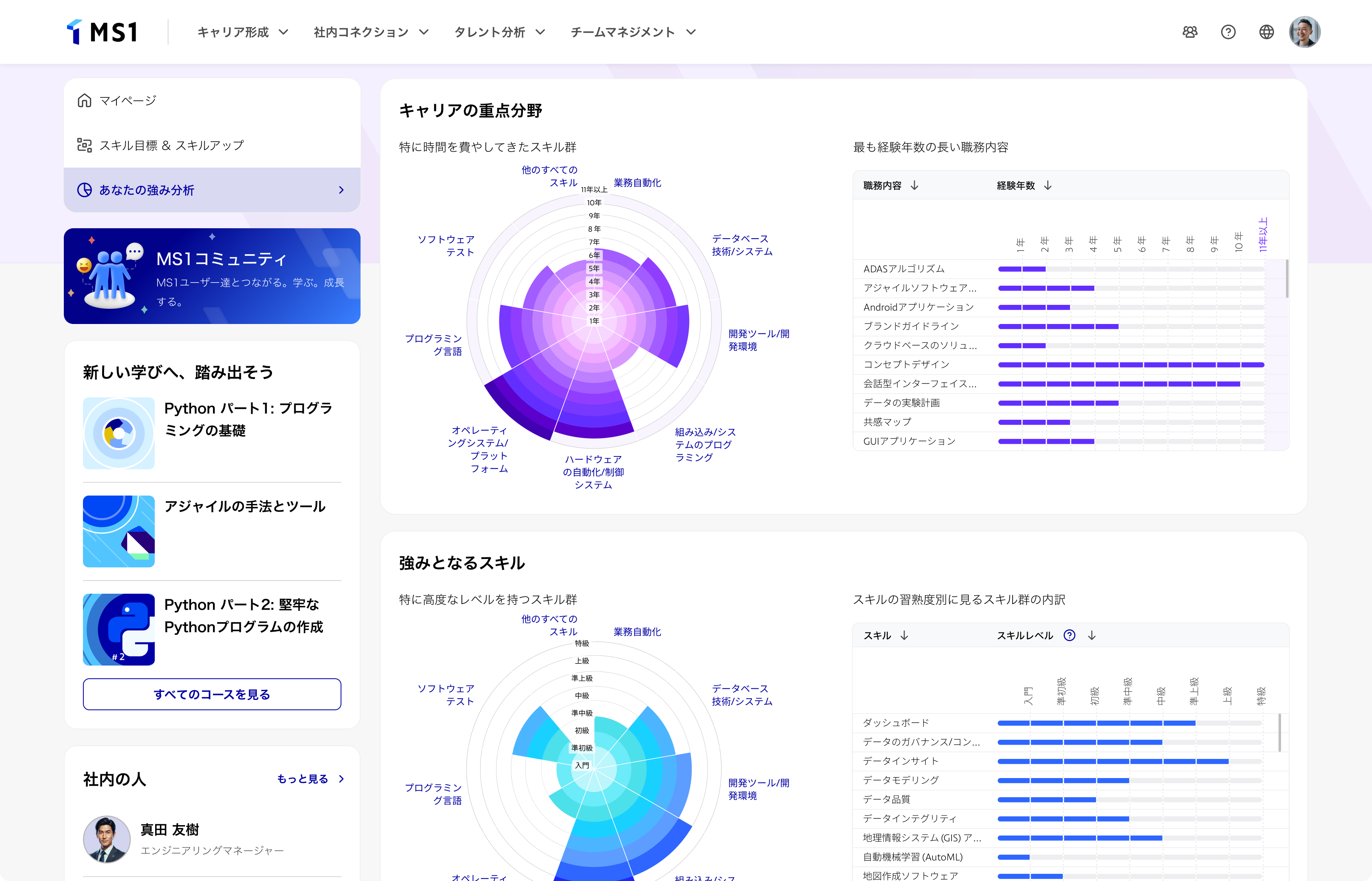Click the コンセプトデザイン experience bar
This screenshot has width=1372, height=881.
[1132, 365]
